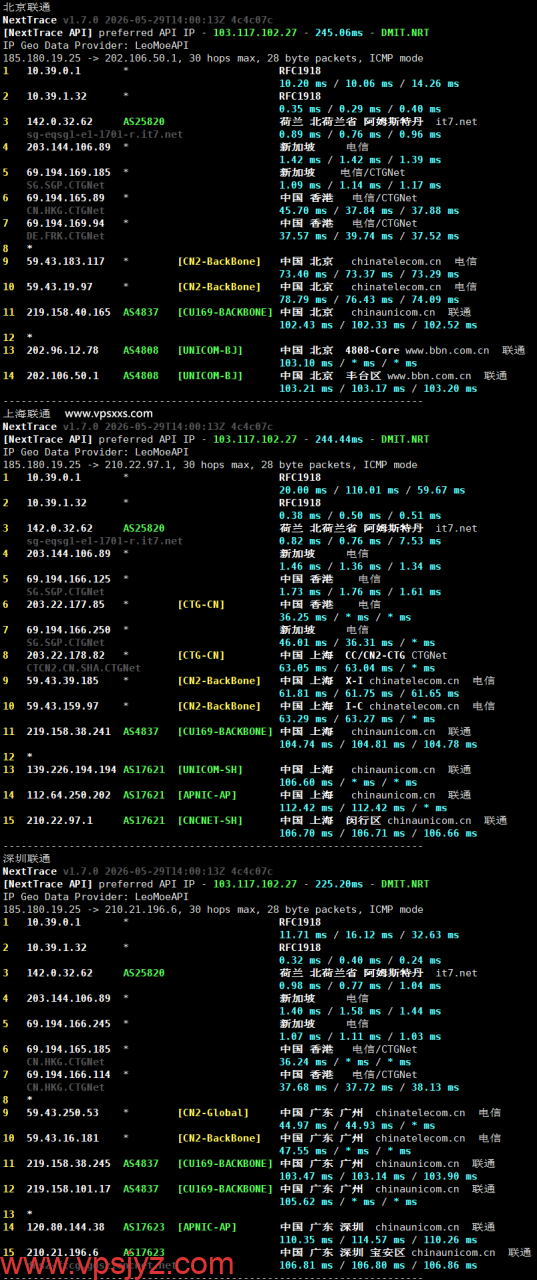Click hop IP 139.226.194.194
Screen dimensions: 537x1280
(71, 769)
